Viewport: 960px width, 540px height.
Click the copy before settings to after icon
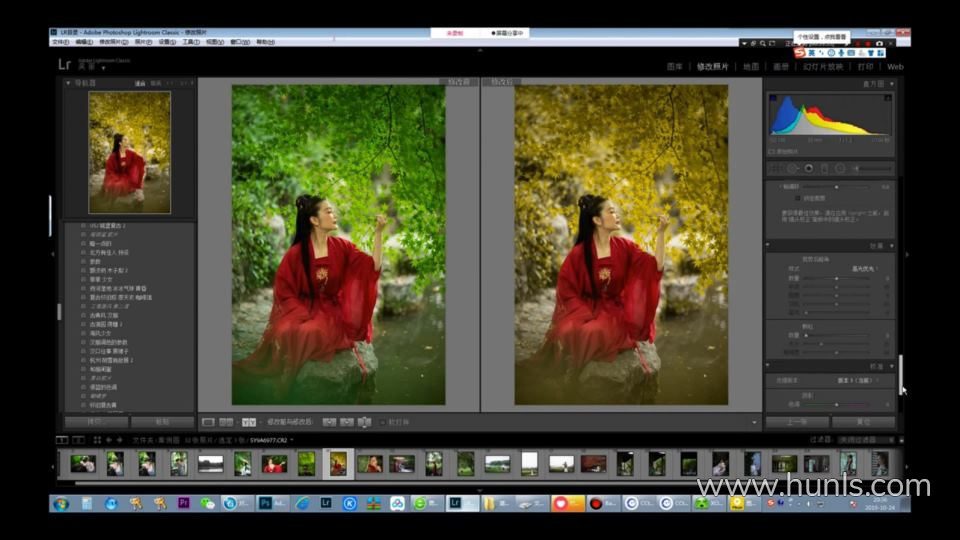click(329, 422)
